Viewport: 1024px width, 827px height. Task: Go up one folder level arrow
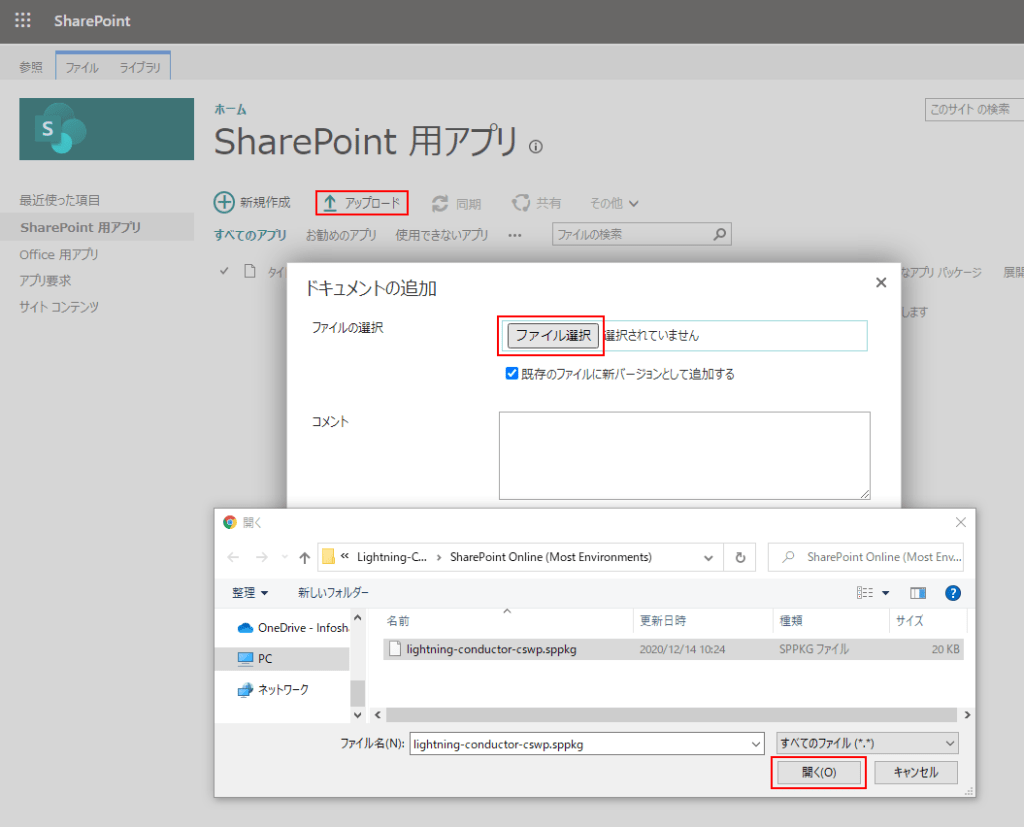click(x=305, y=557)
